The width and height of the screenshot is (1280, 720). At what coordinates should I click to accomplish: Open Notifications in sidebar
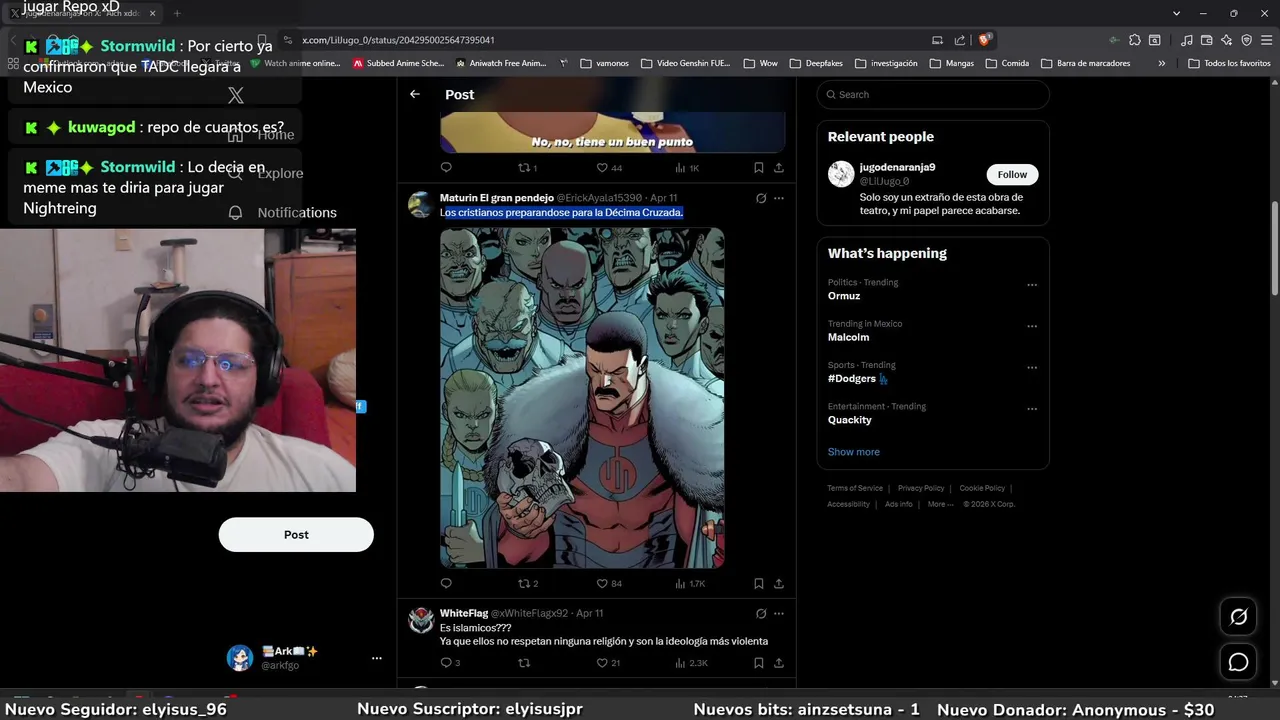click(x=282, y=212)
